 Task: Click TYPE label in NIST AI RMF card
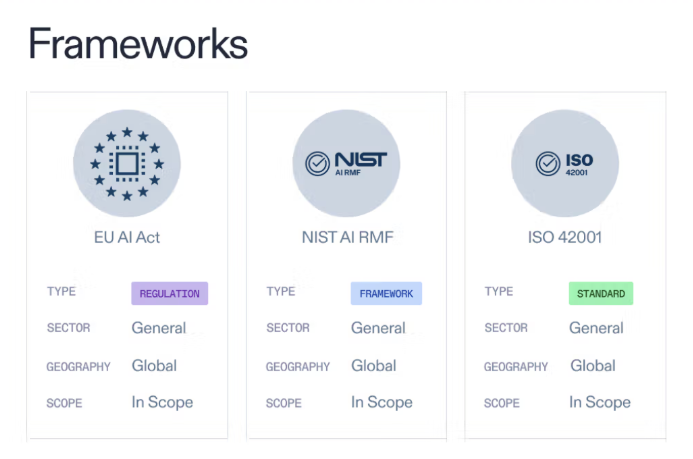coord(281,292)
